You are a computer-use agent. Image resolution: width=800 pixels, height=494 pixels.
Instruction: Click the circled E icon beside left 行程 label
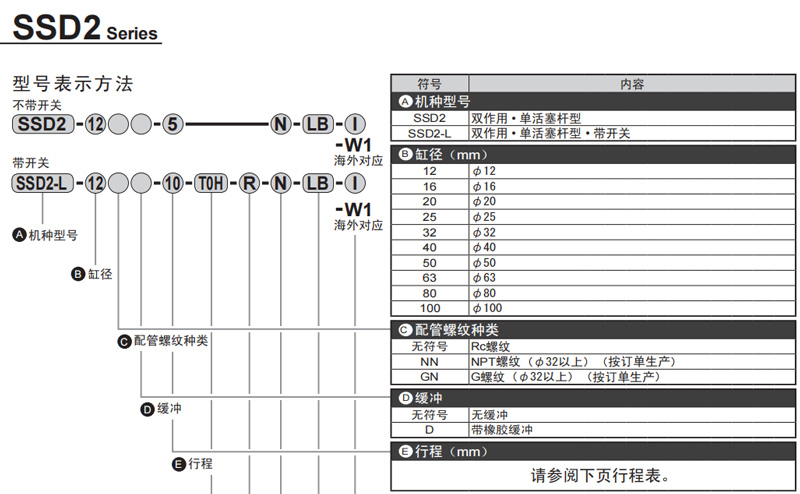179,463
